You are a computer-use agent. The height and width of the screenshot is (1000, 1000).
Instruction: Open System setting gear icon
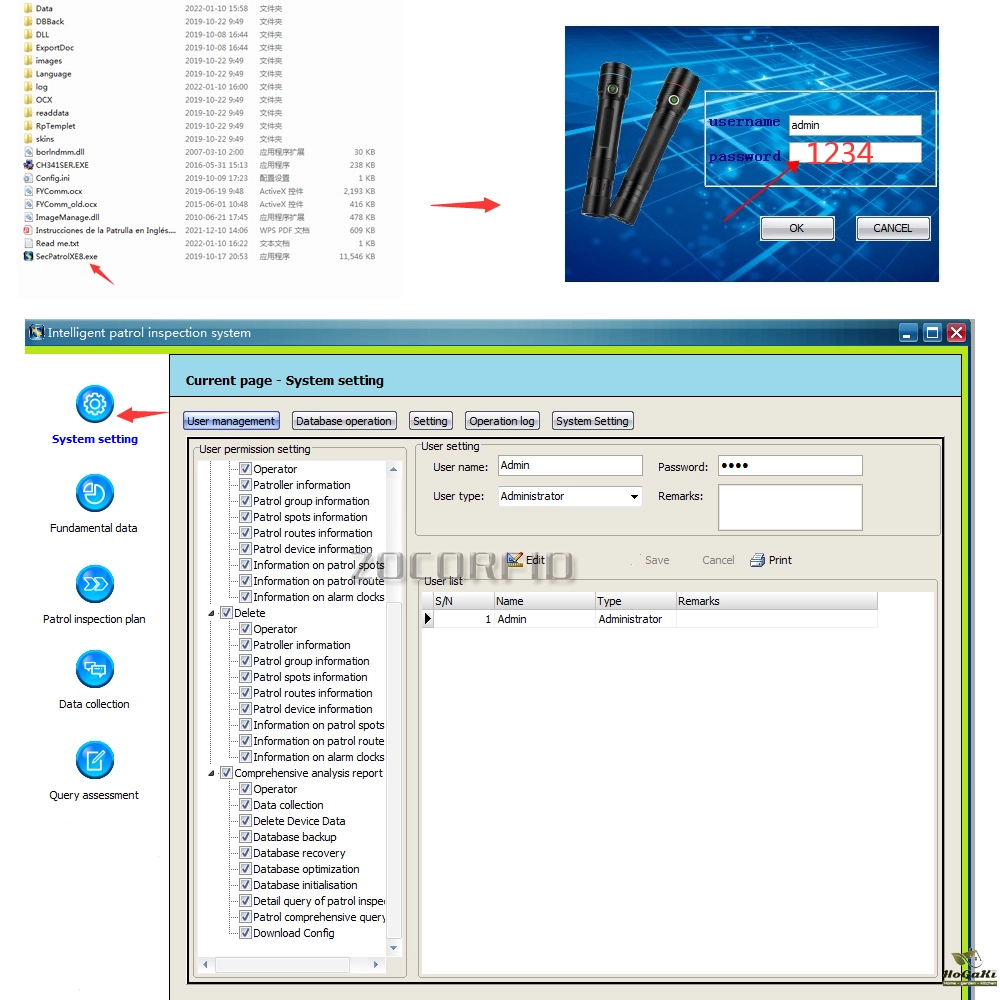pyautogui.click(x=95, y=404)
